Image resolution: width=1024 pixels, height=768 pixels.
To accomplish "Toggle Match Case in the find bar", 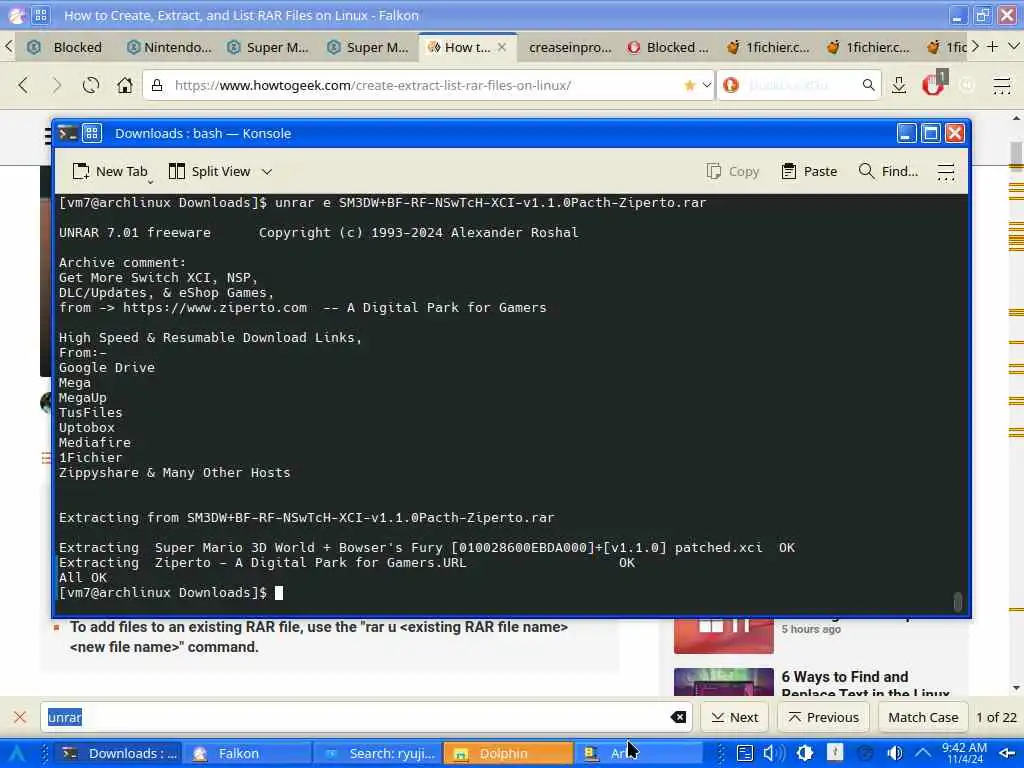I will pos(923,717).
